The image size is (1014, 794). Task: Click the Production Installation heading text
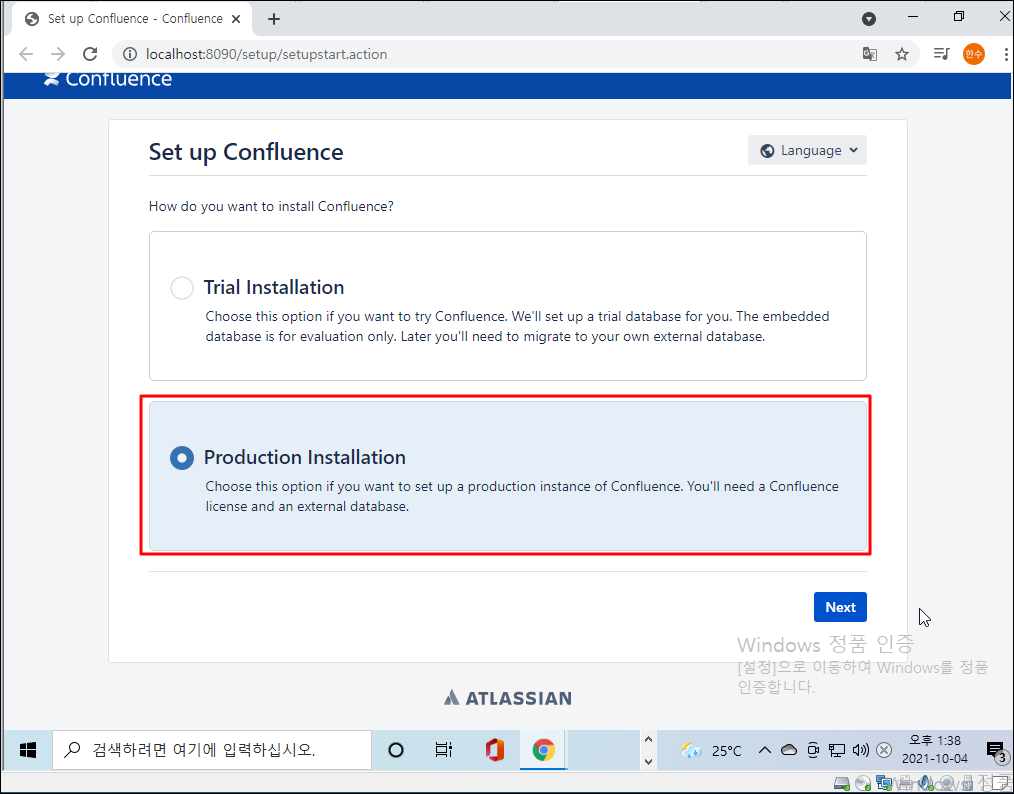tap(305, 457)
